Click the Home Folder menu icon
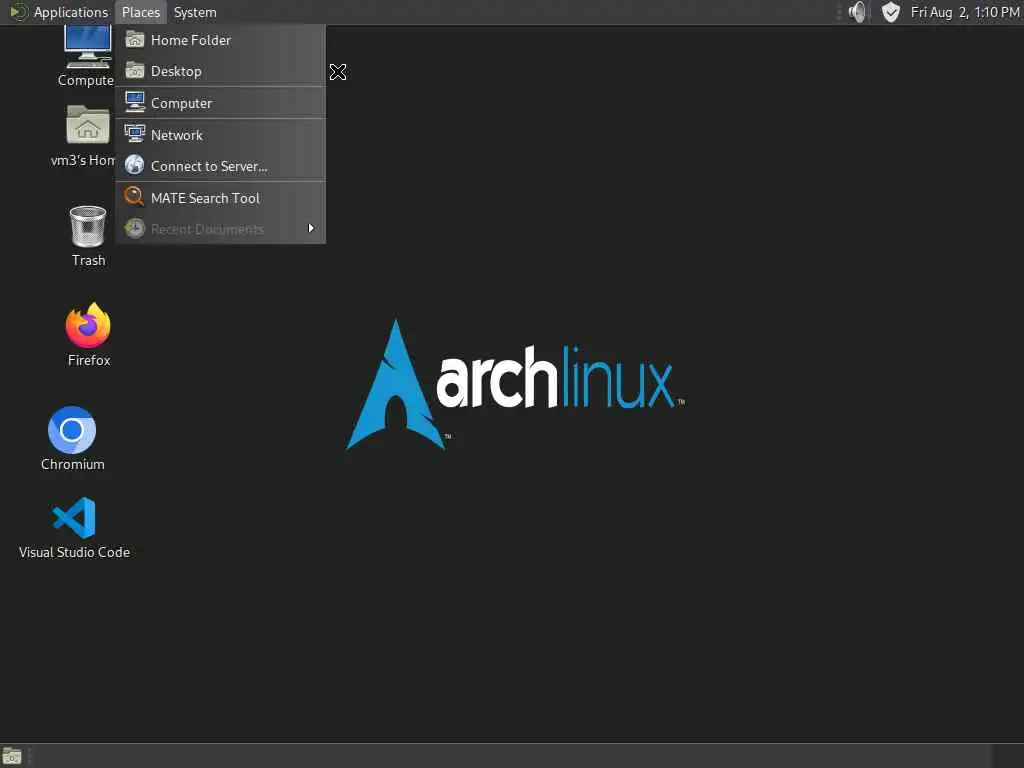The image size is (1024, 768). pos(135,40)
